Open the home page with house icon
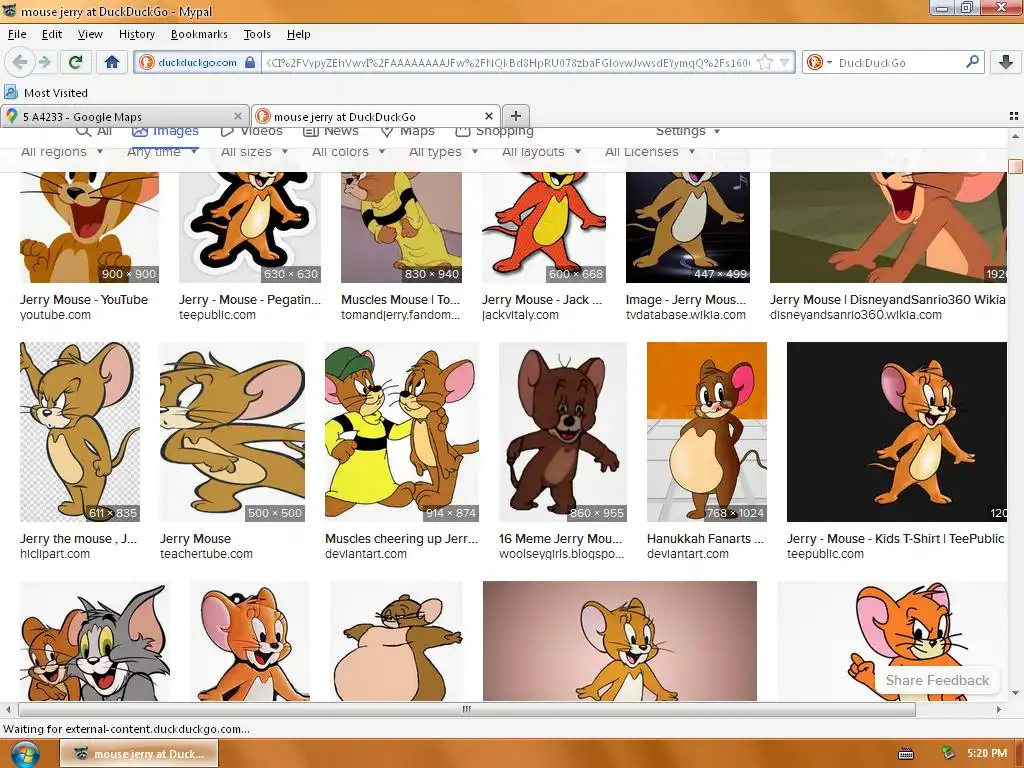Image resolution: width=1024 pixels, height=768 pixels. coord(112,62)
